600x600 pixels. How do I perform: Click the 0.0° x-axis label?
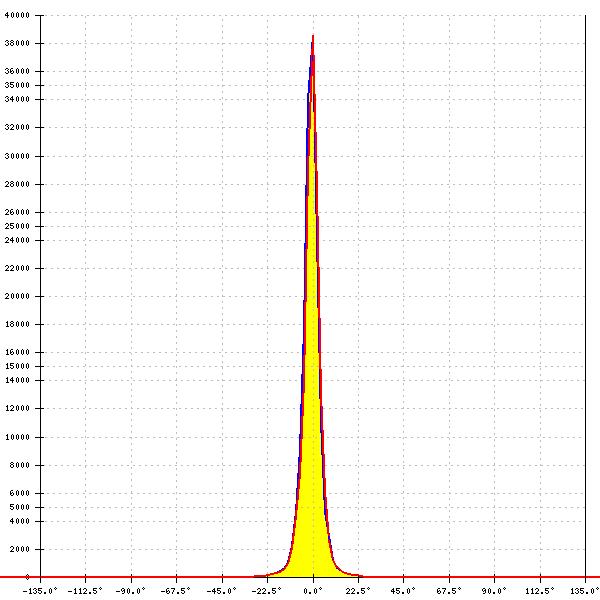click(x=313, y=591)
